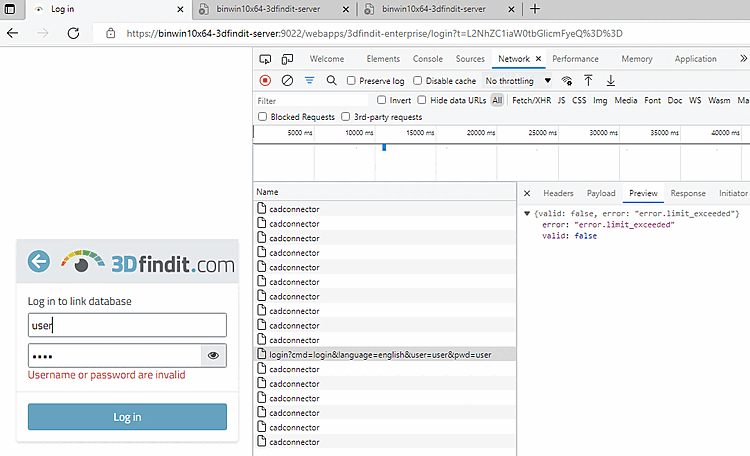Click the browser back arrow
The width and height of the screenshot is (750, 456).
tap(12, 33)
